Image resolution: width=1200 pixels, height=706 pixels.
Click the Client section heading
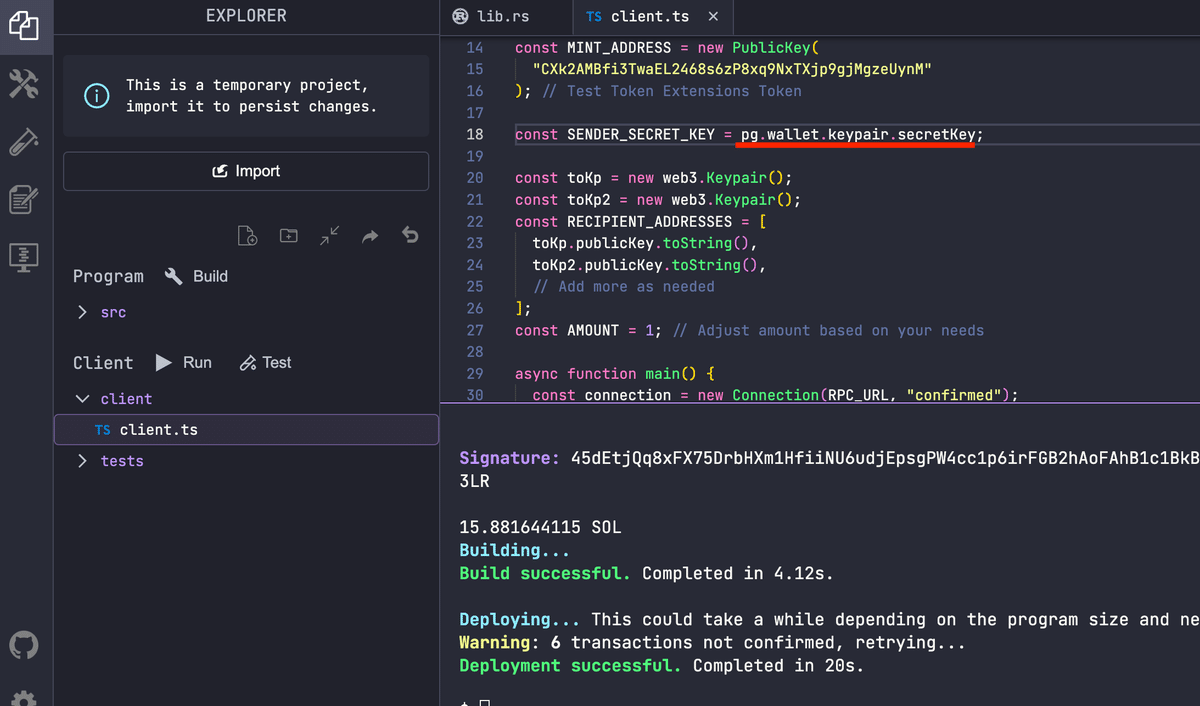[103, 362]
